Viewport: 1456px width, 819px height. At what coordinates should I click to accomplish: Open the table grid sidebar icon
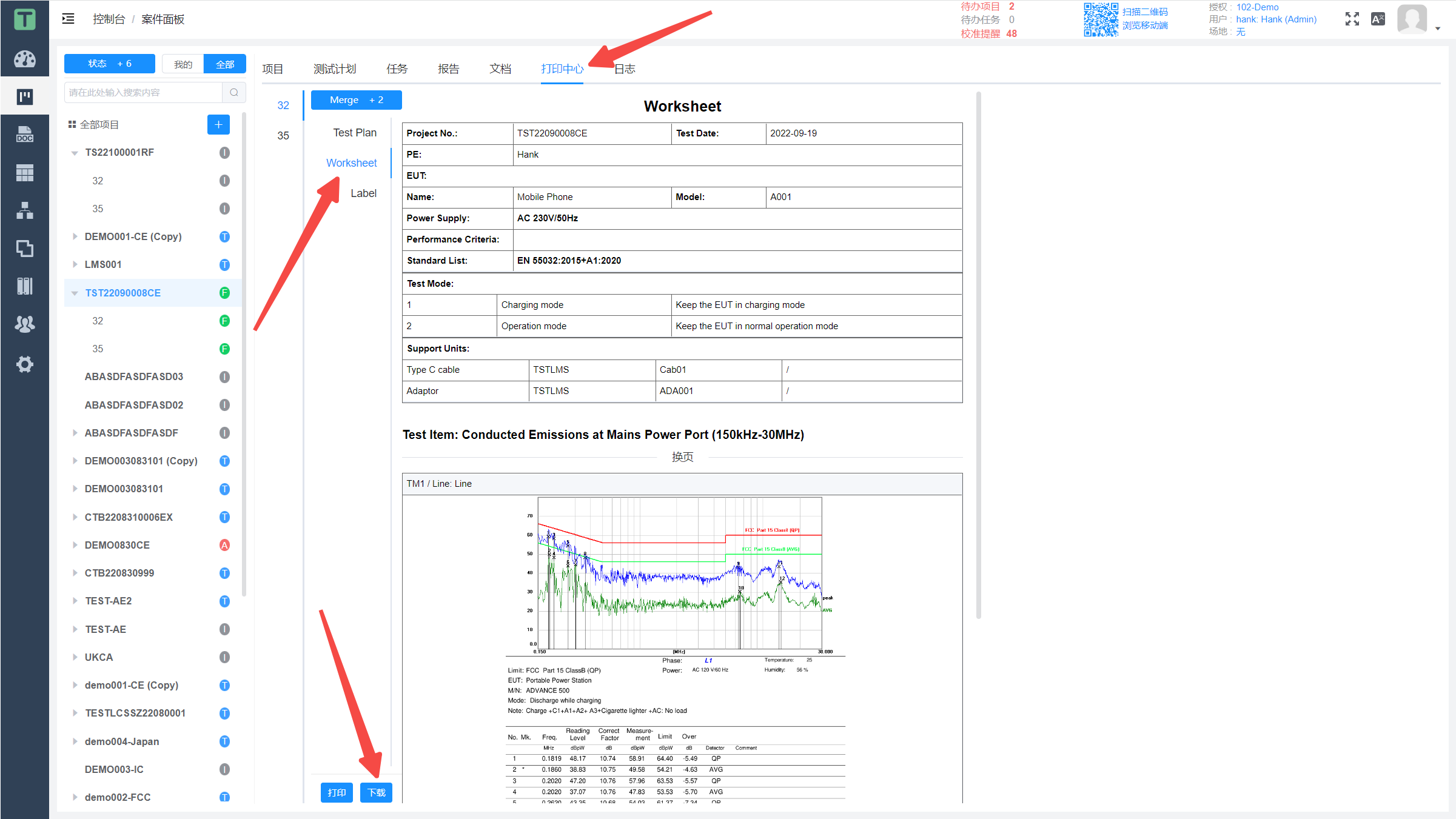25,173
